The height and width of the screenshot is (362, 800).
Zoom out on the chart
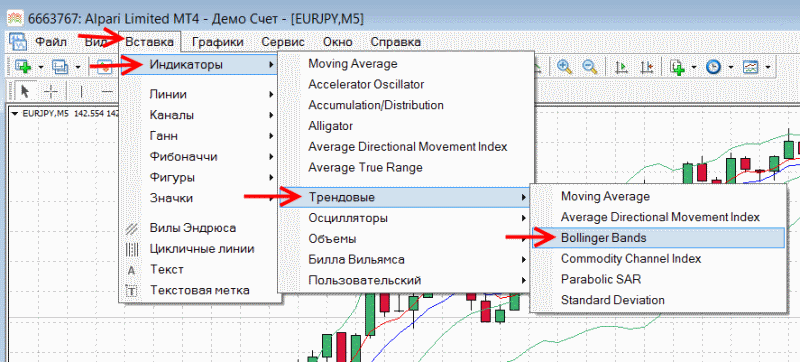[x=590, y=67]
